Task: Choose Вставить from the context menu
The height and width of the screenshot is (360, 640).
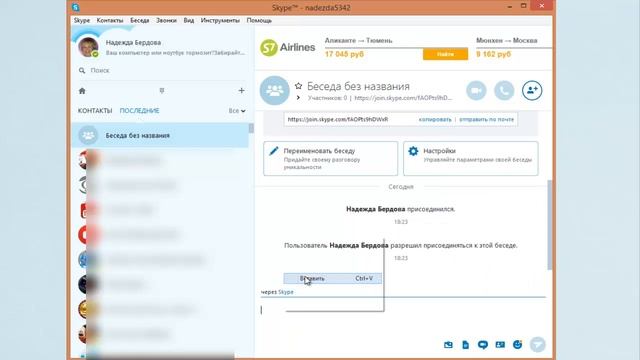Action: tap(333, 278)
